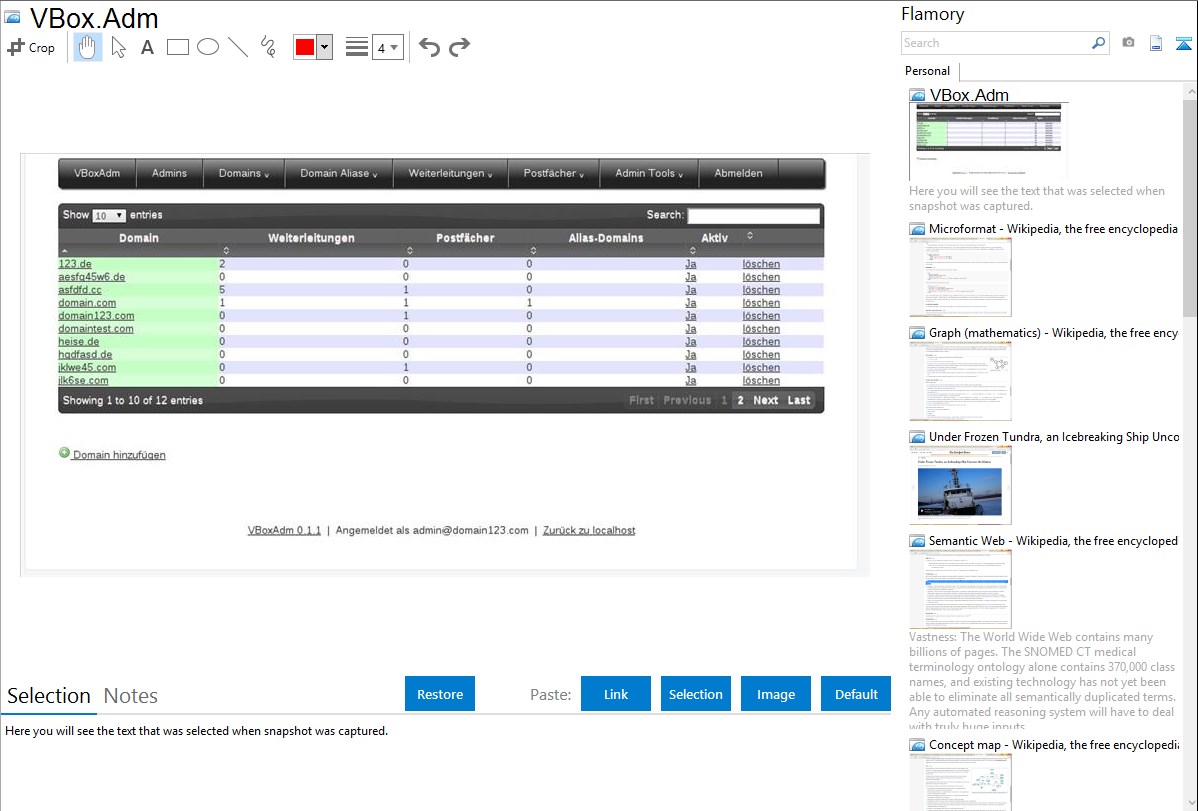
Task: Pick the rectangle shape tool
Action: click(x=178, y=47)
